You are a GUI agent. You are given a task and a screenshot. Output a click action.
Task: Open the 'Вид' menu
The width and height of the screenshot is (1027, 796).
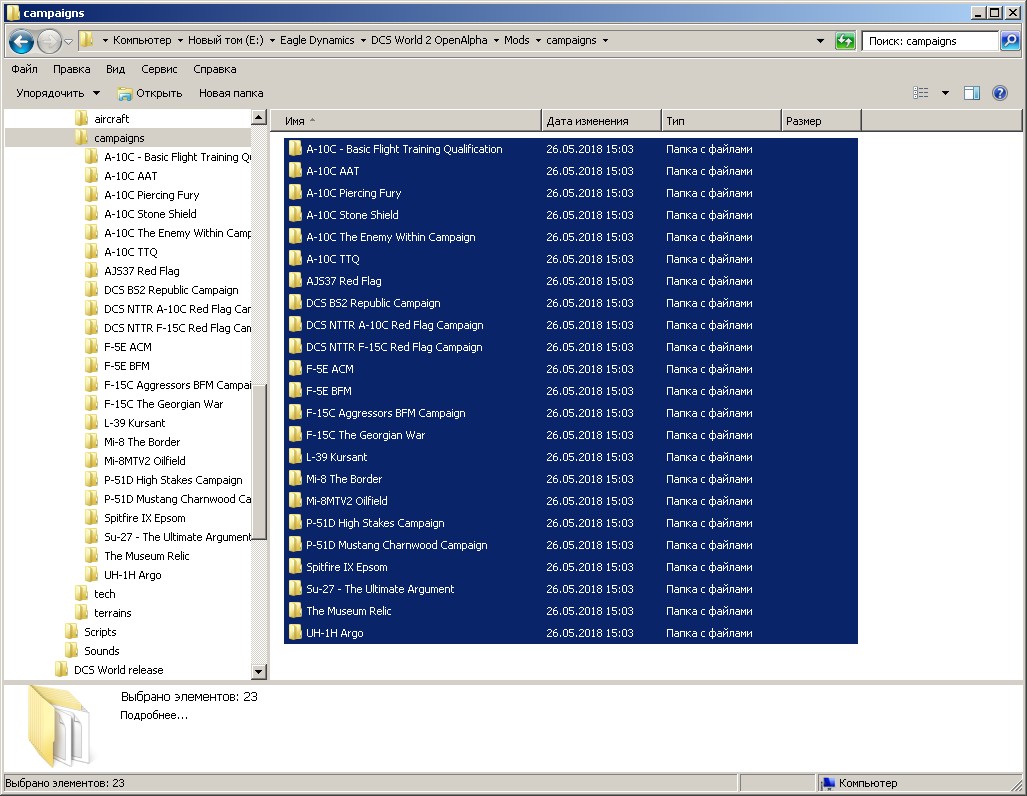click(x=115, y=69)
